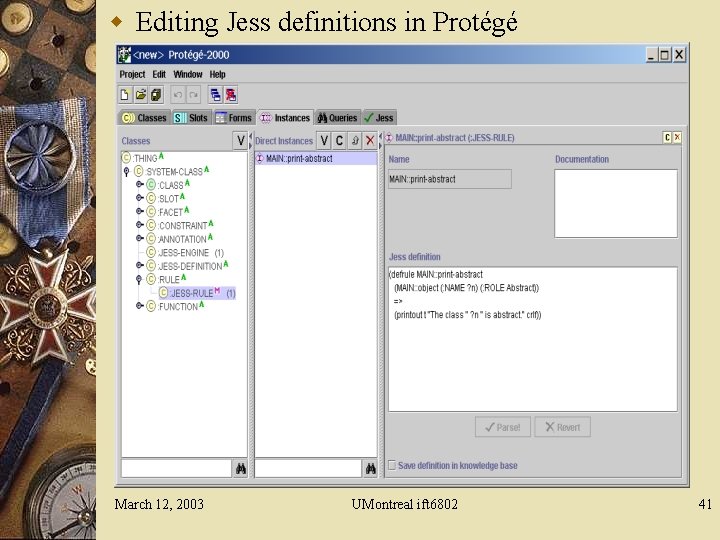This screenshot has height=540, width=720.
Task: Select the :FUNCTION class in tree
Action: coord(175,306)
